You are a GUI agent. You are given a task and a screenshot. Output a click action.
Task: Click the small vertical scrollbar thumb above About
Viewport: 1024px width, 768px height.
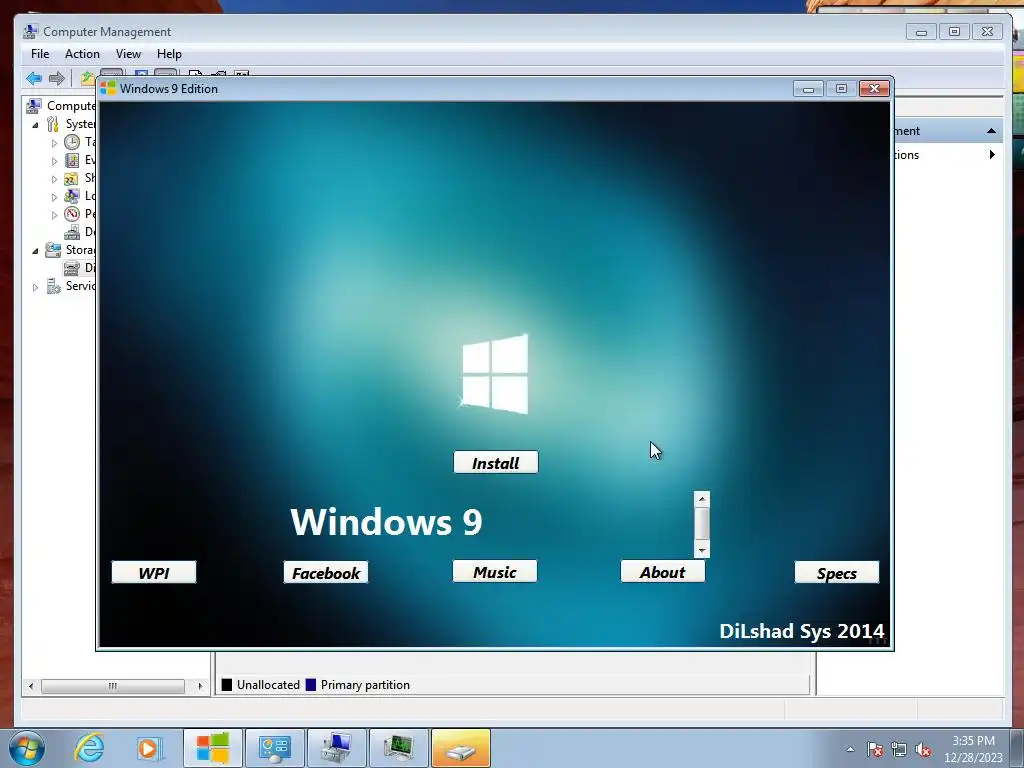tap(702, 522)
